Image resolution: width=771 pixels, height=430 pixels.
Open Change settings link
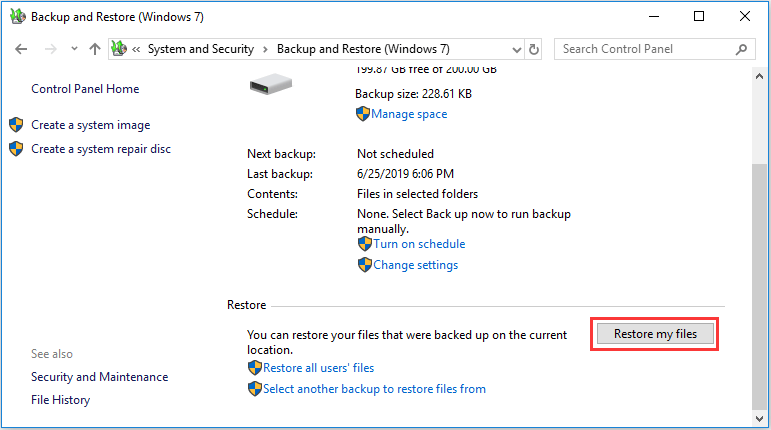click(415, 265)
